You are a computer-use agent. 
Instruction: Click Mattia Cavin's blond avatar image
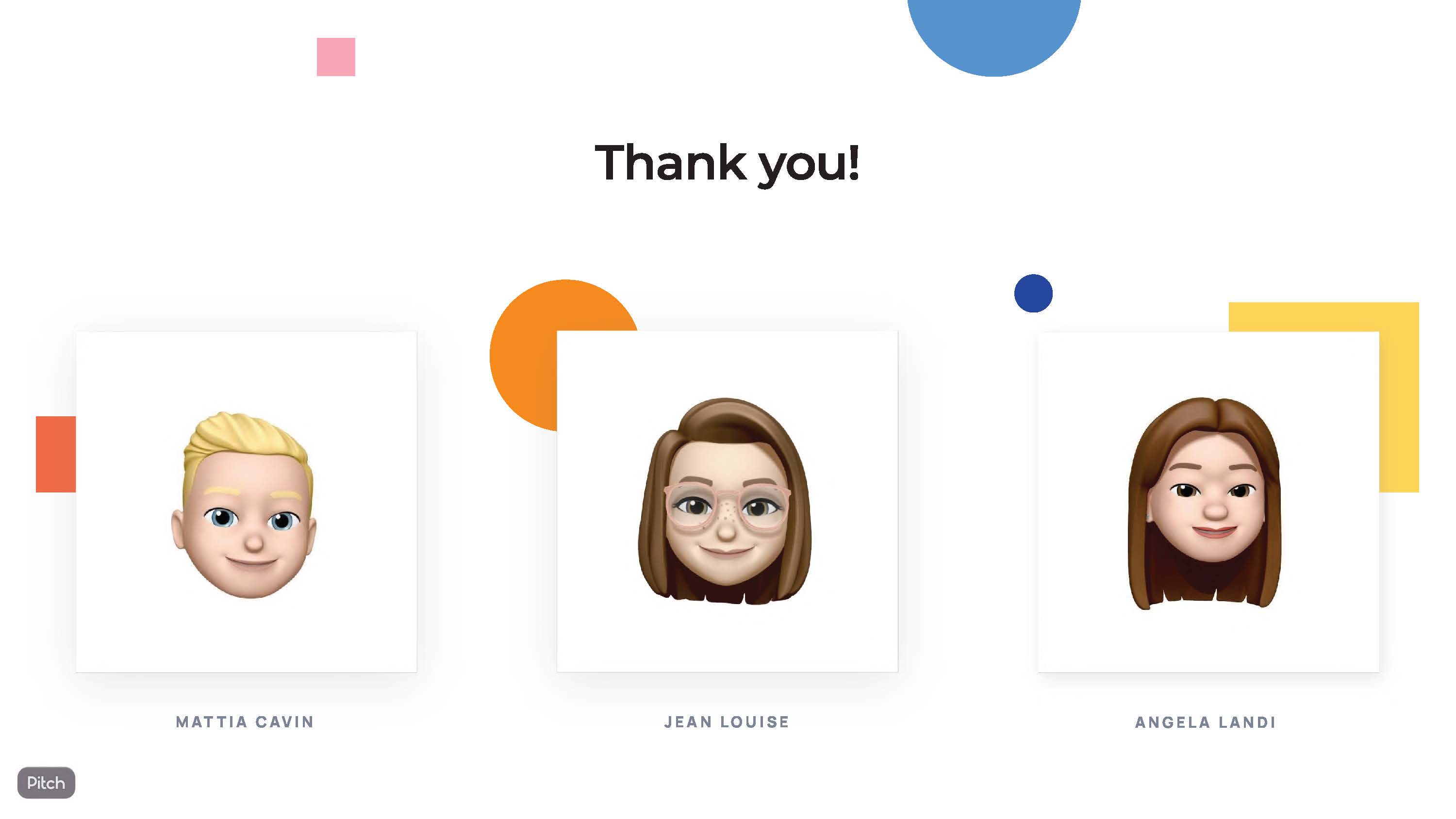pyautogui.click(x=244, y=505)
